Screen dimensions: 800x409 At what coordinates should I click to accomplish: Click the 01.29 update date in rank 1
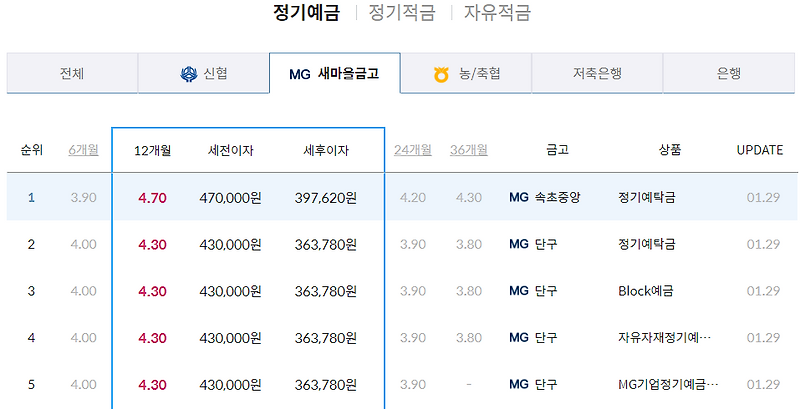[x=763, y=197]
